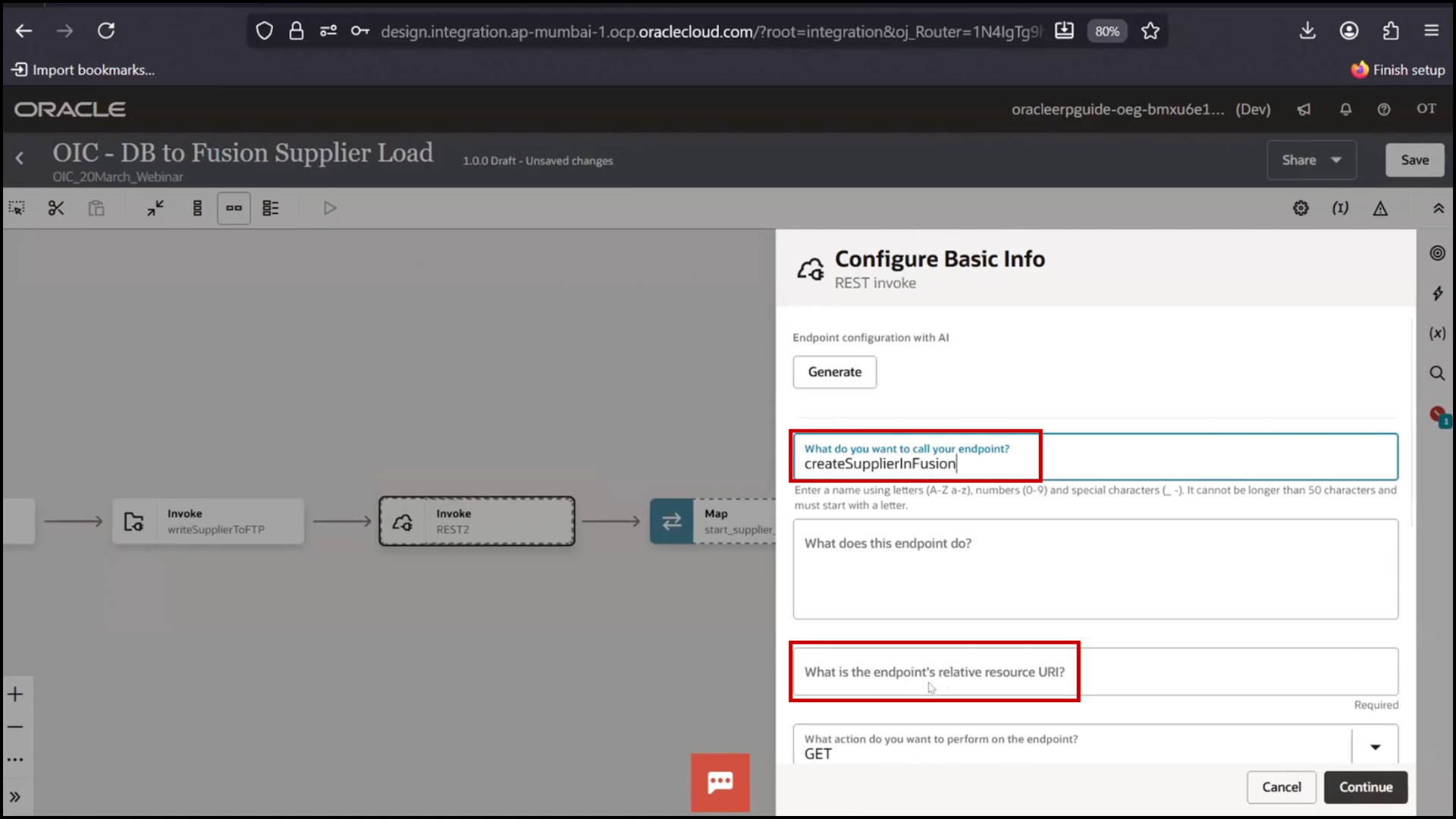The image size is (1456, 819).
Task: Click the browser address bar URL
Action: point(711,31)
